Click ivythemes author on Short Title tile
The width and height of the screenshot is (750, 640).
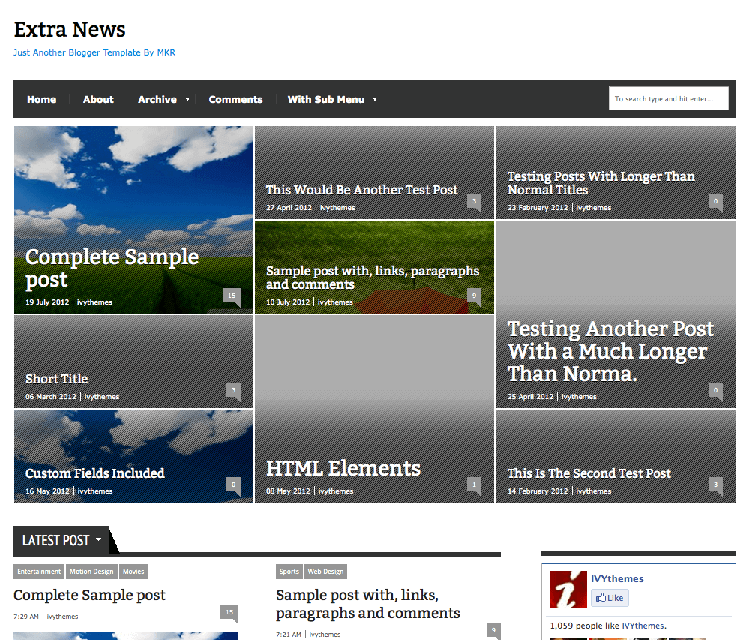102,397
